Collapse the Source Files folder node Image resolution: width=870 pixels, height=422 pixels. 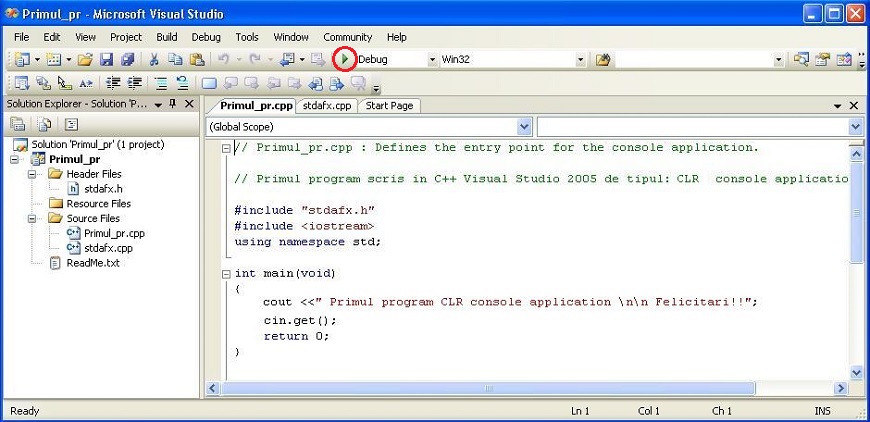click(x=32, y=218)
